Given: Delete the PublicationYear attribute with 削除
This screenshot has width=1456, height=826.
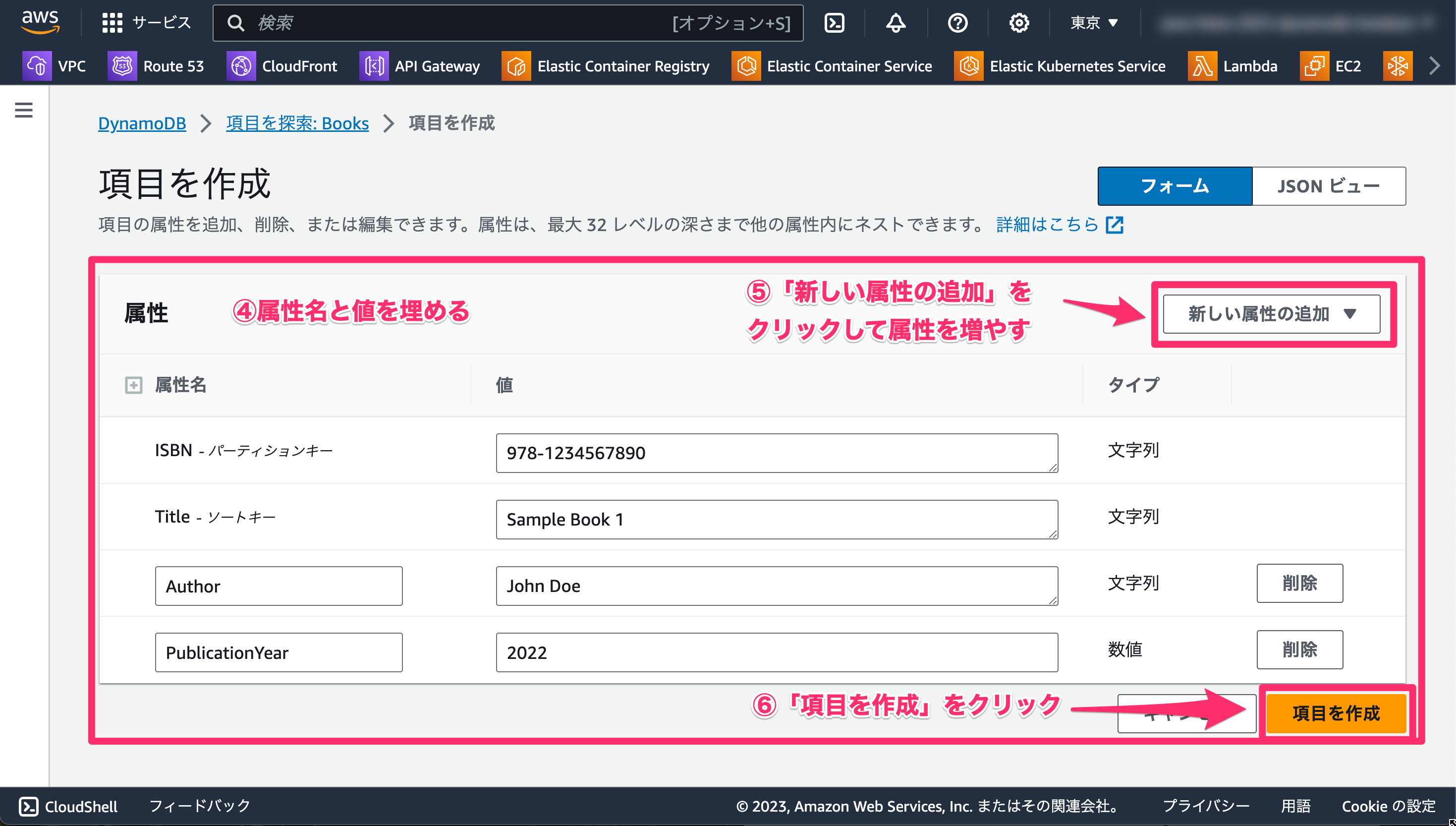Looking at the screenshot, I should coord(1299,649).
